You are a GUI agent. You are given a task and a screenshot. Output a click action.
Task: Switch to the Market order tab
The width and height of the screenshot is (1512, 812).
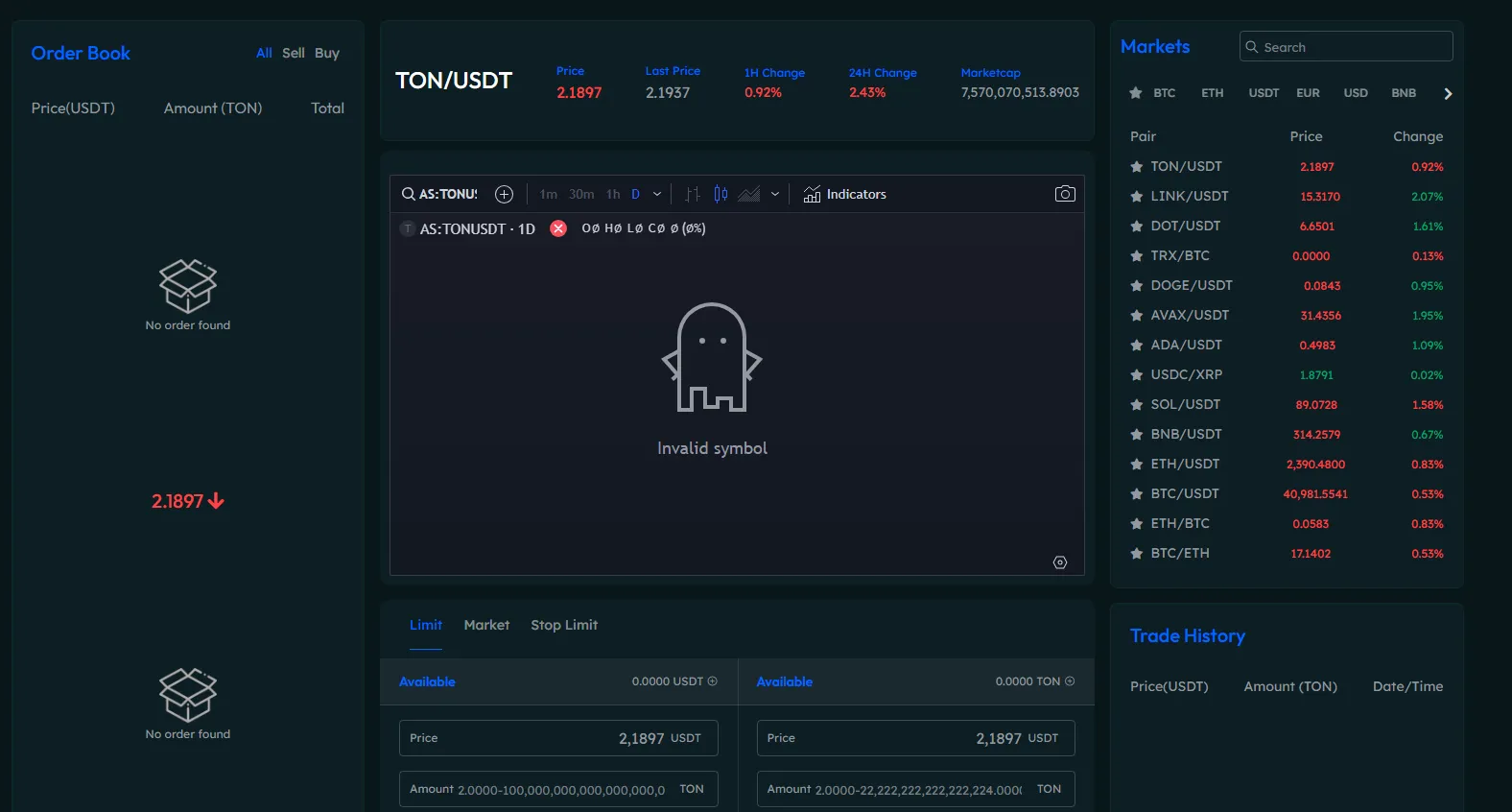coord(486,625)
